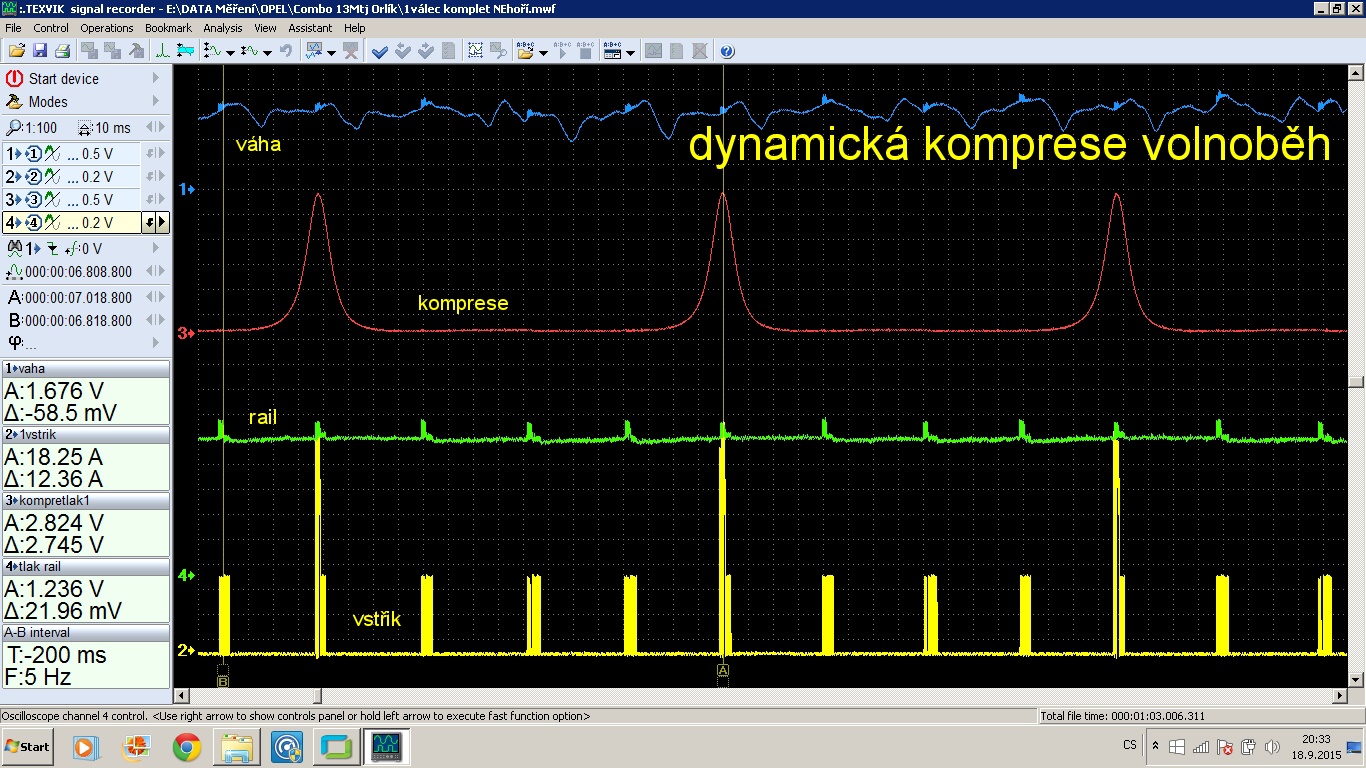Toggle channel 2 row 0.2 V
The height and width of the screenshot is (768, 1366).
(x=71, y=177)
